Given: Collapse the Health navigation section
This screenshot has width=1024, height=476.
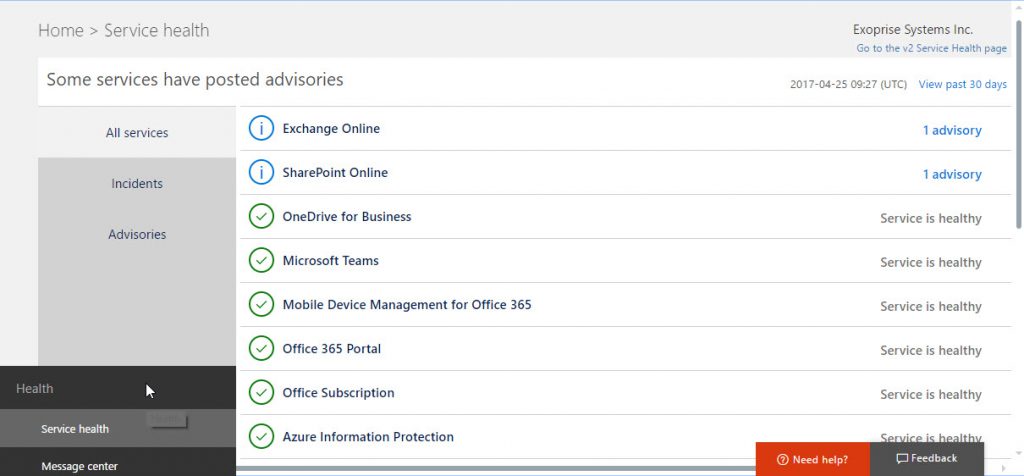Looking at the screenshot, I should pyautogui.click(x=118, y=389).
